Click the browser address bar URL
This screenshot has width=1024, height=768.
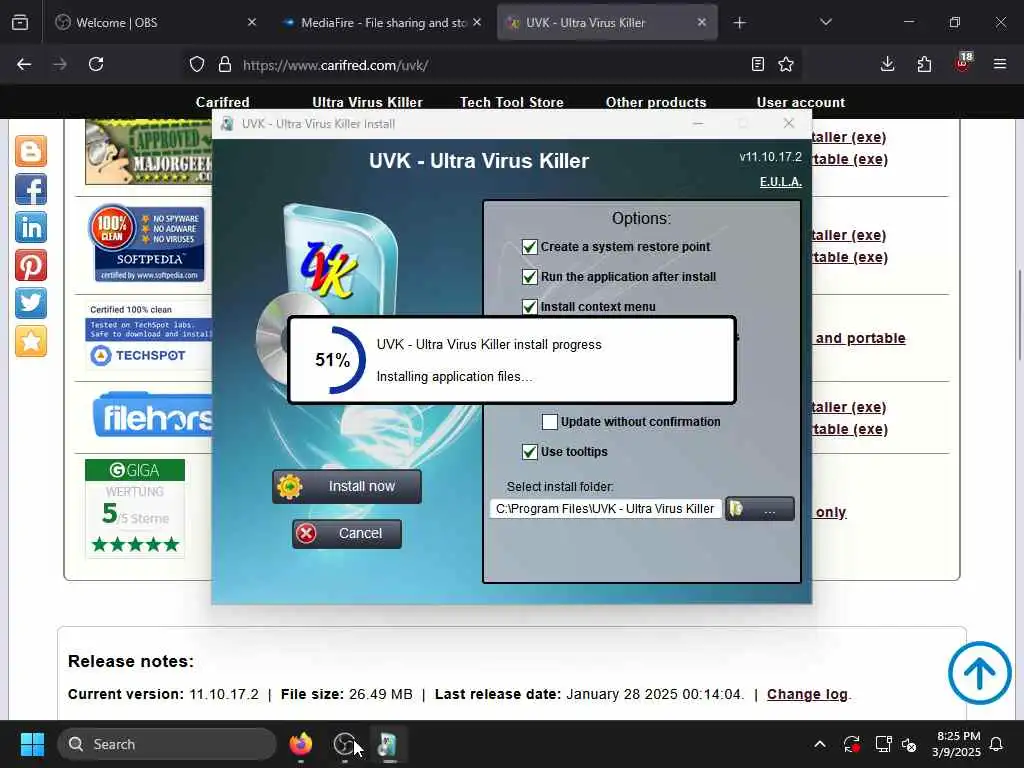pyautogui.click(x=335, y=65)
